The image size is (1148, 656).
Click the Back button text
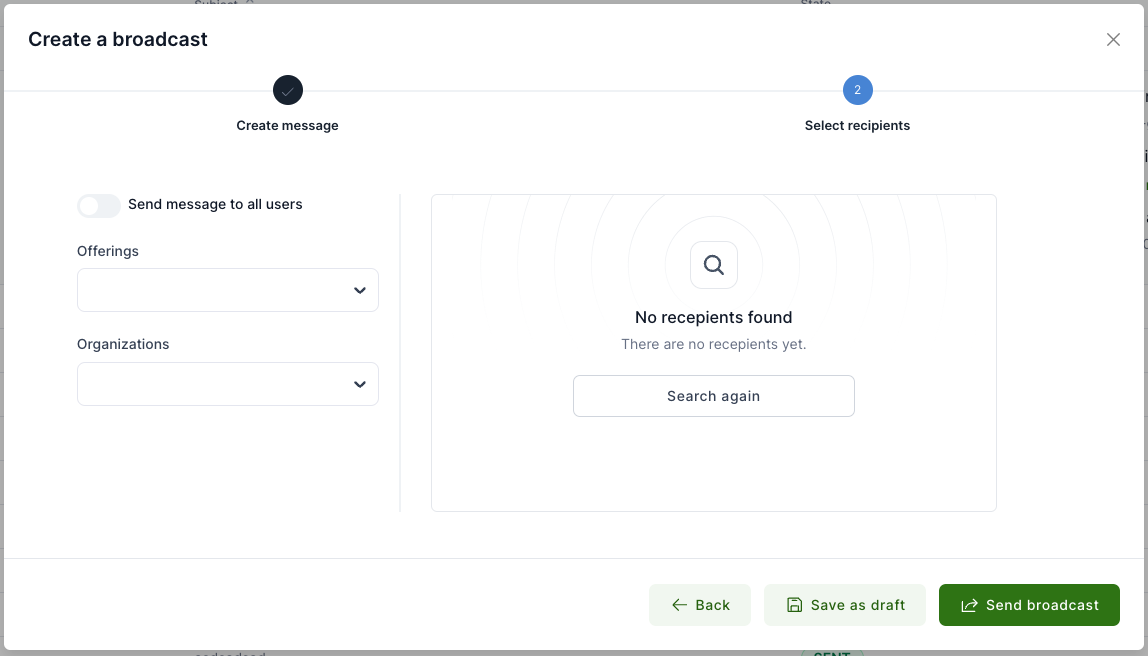[713, 605]
